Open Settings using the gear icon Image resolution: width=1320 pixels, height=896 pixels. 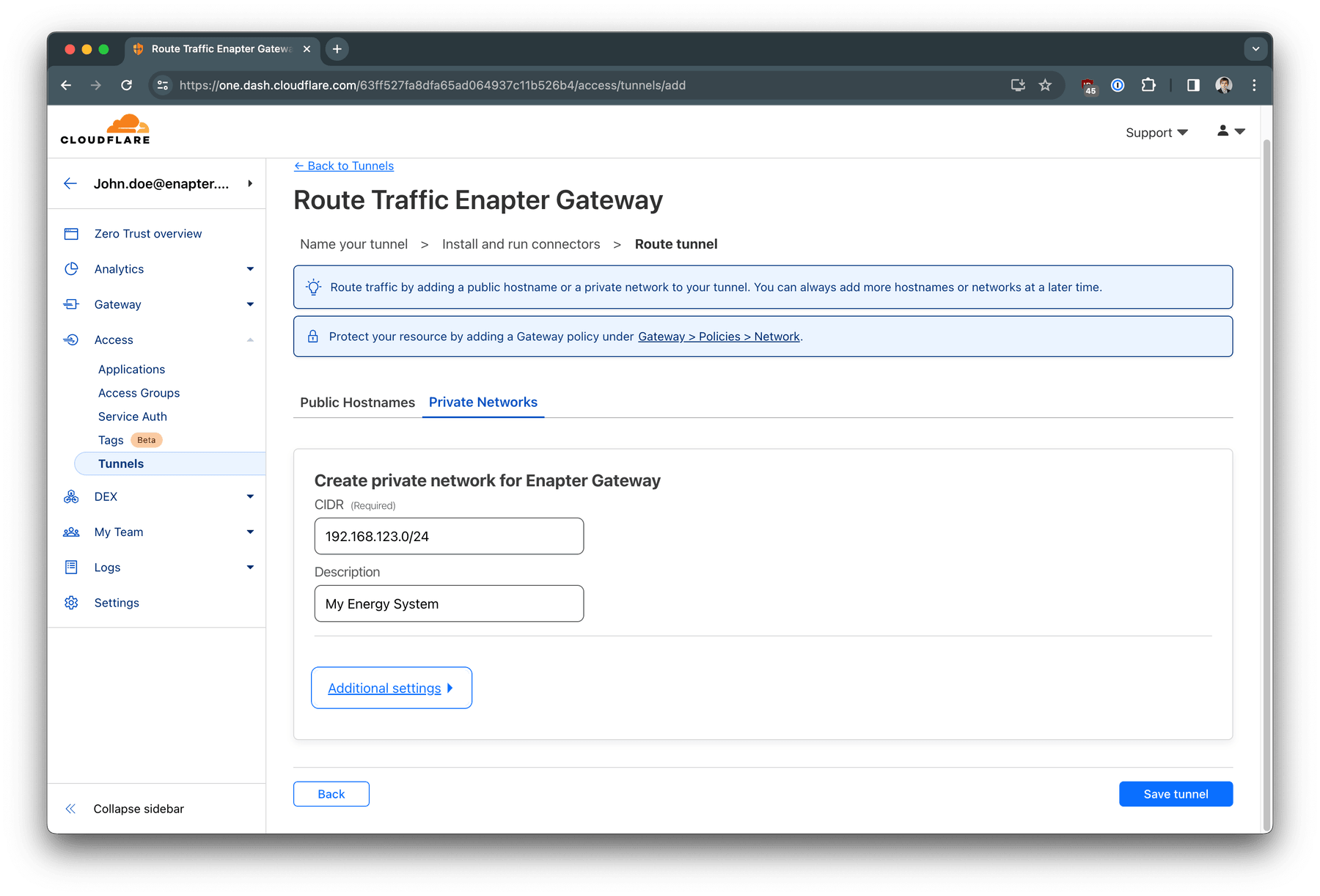[x=71, y=602]
